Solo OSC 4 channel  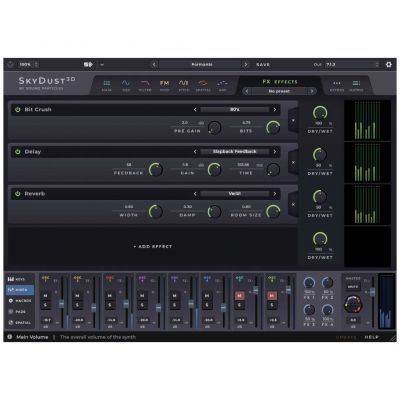142,305
